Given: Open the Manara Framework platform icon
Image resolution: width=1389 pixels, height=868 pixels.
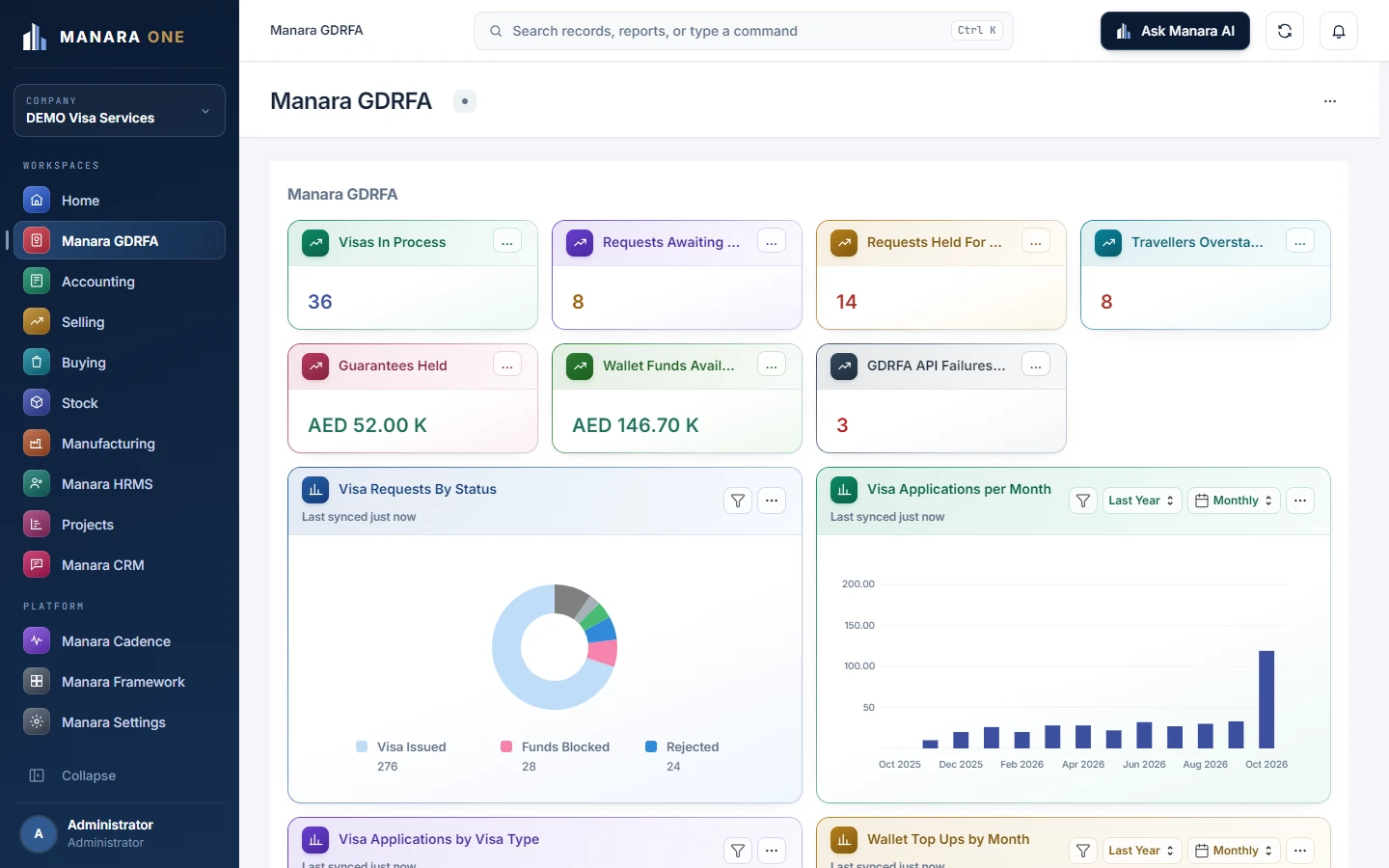Looking at the screenshot, I should pos(37,681).
